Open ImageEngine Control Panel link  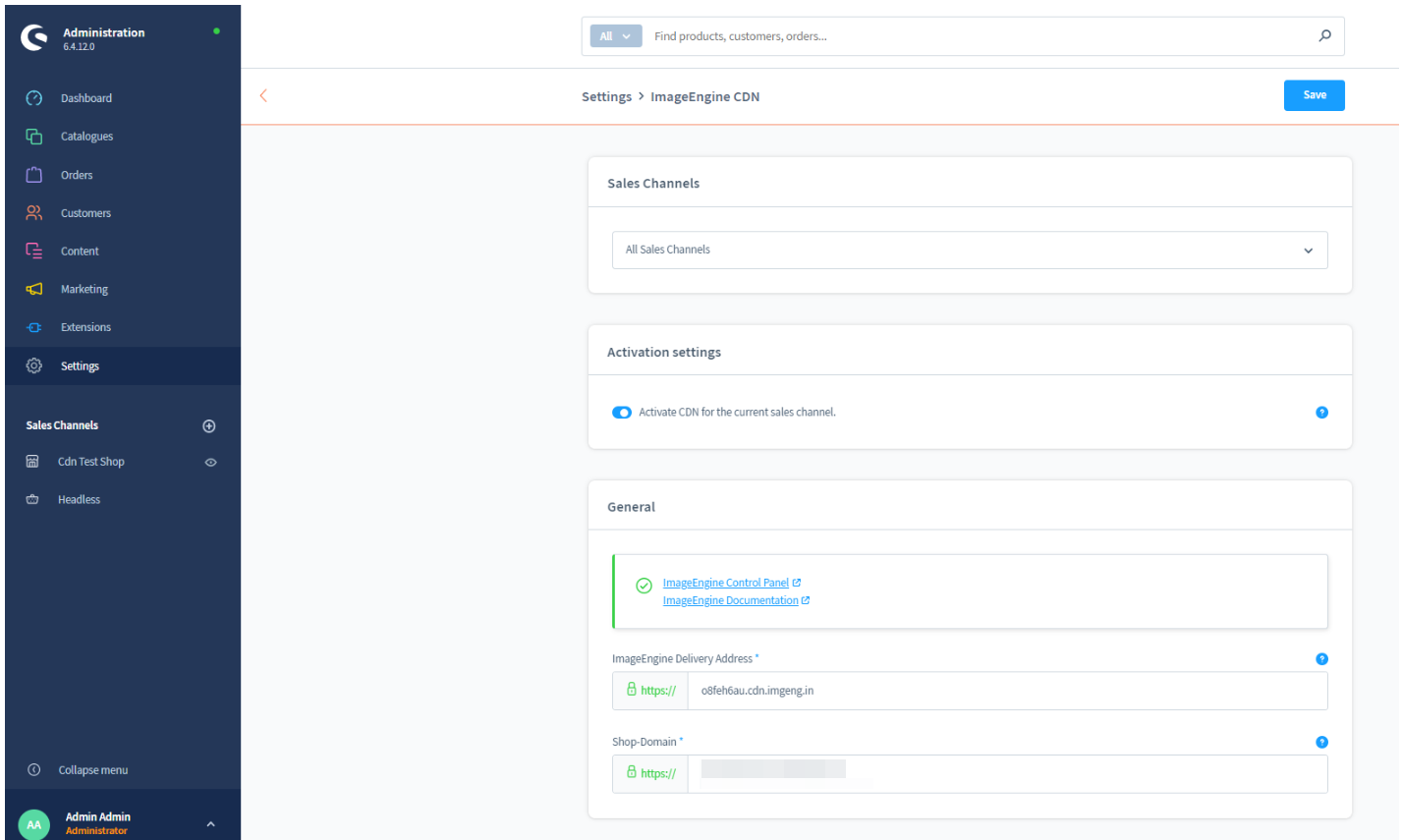pos(726,584)
